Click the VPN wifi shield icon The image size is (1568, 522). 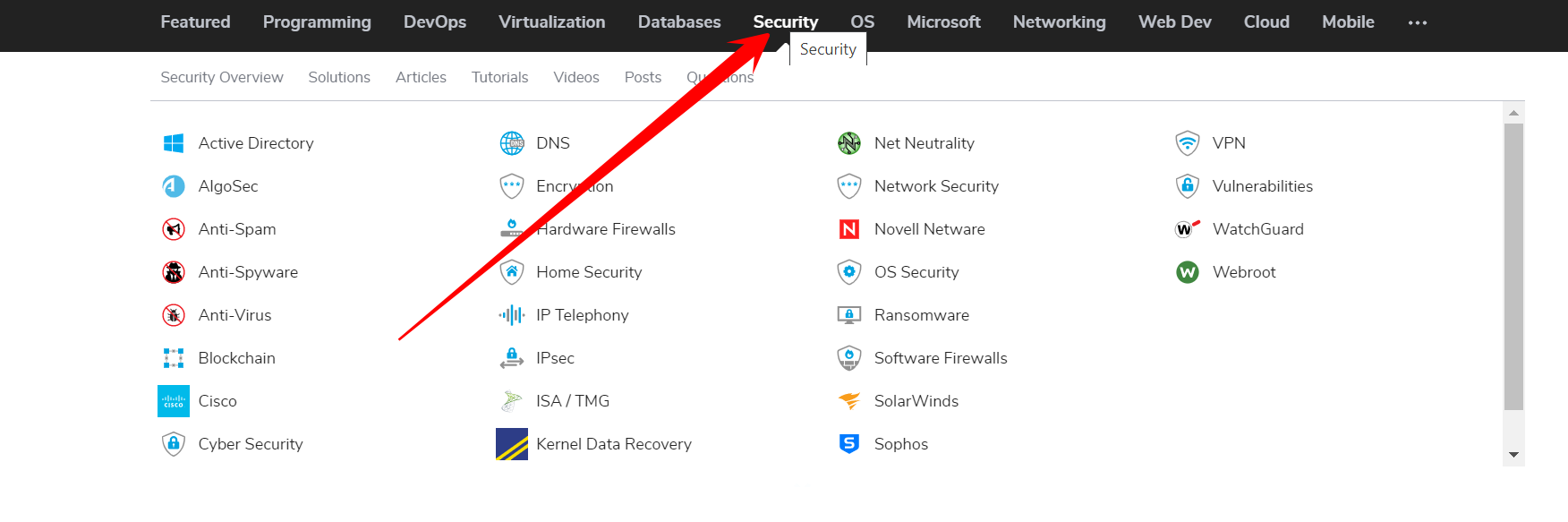click(x=1188, y=143)
